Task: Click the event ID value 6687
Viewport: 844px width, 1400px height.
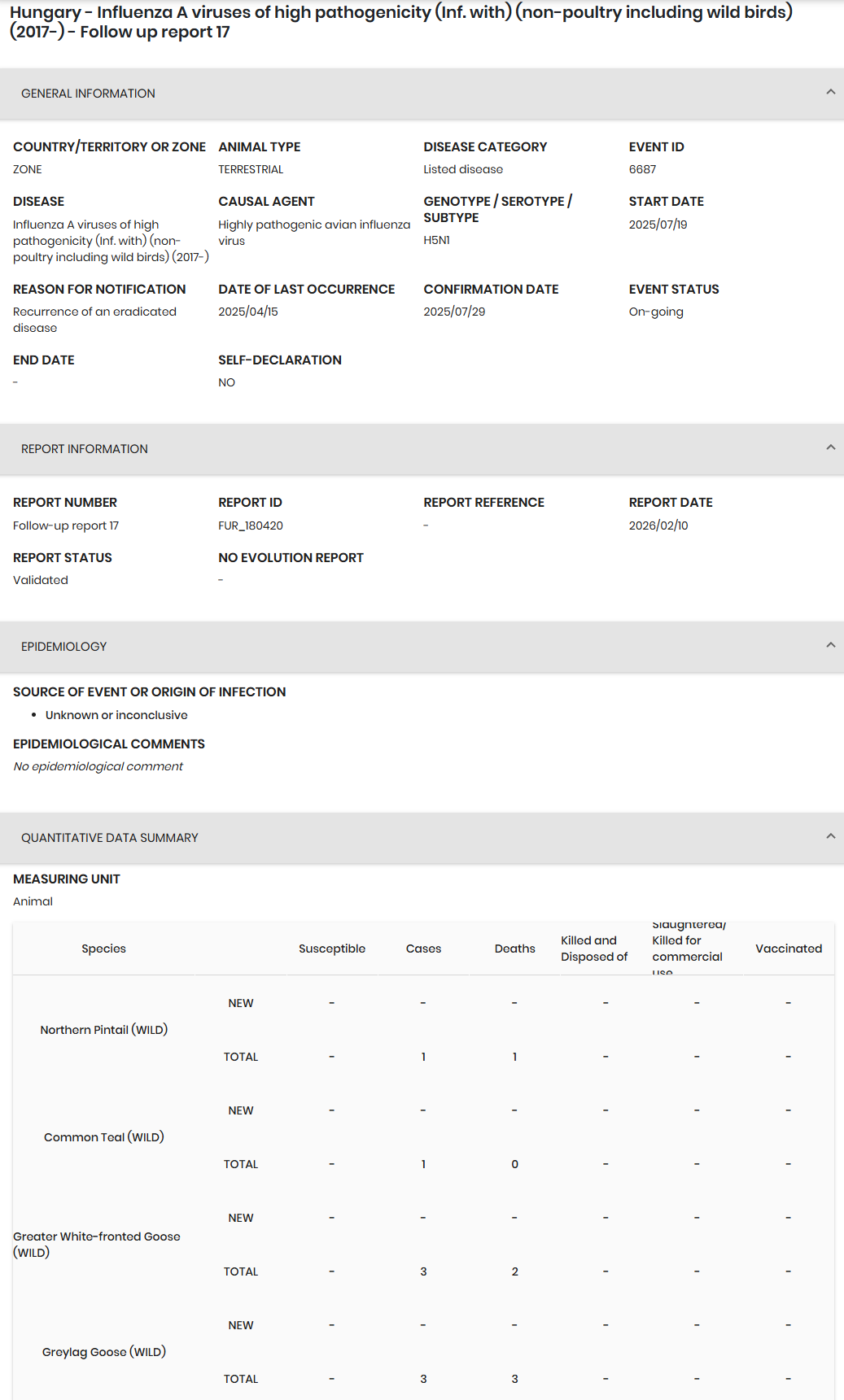Action: point(642,169)
